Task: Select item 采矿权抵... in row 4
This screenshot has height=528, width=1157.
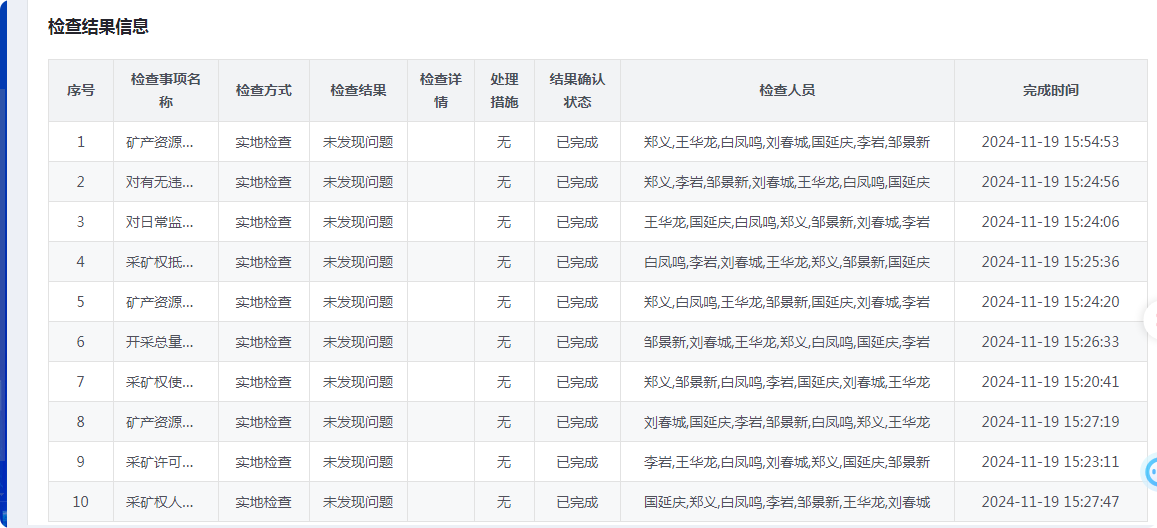Action: click(x=160, y=262)
